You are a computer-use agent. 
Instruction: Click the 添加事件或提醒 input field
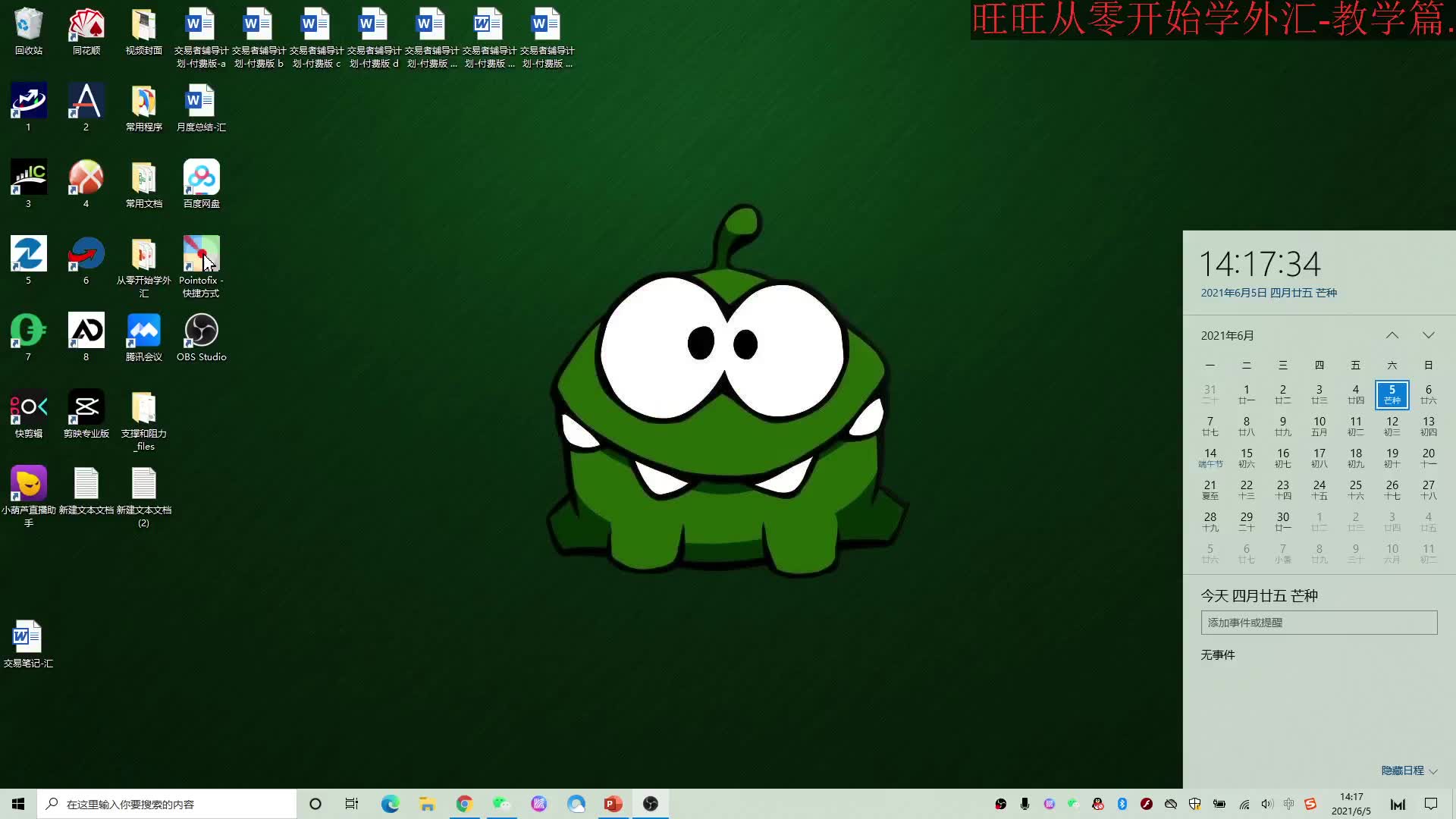pos(1319,623)
